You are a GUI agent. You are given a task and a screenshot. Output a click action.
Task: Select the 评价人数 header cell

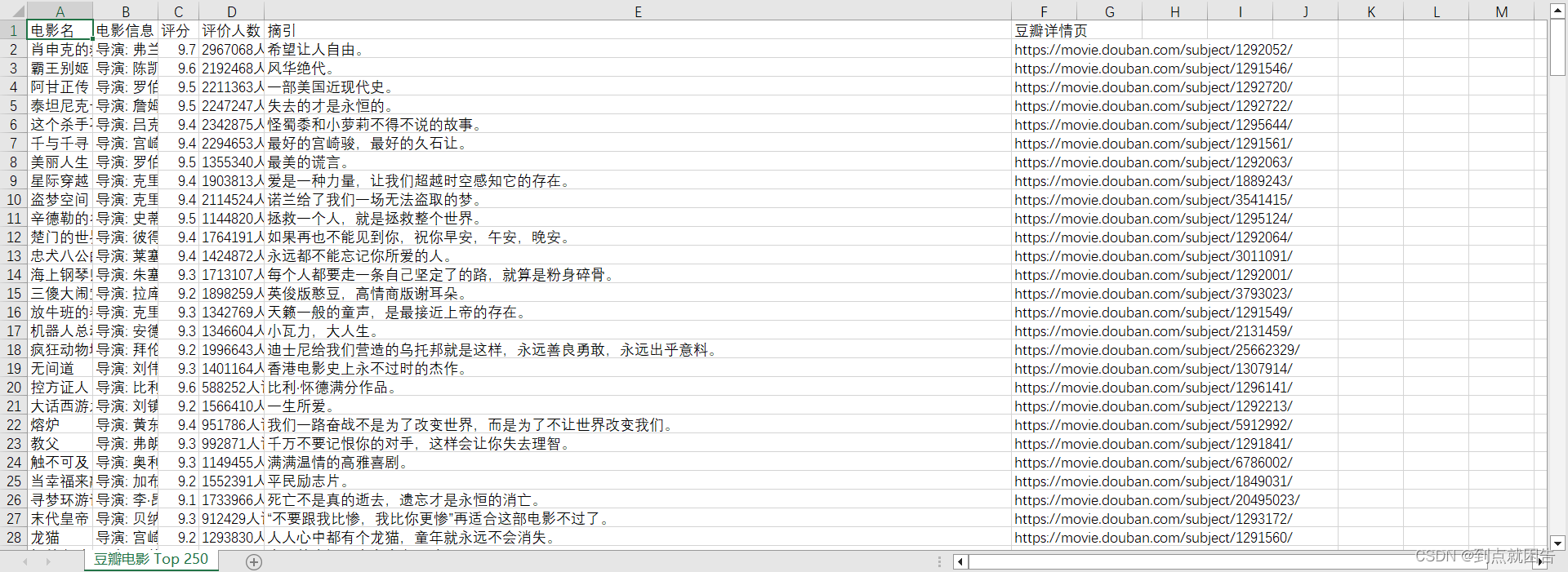click(231, 30)
